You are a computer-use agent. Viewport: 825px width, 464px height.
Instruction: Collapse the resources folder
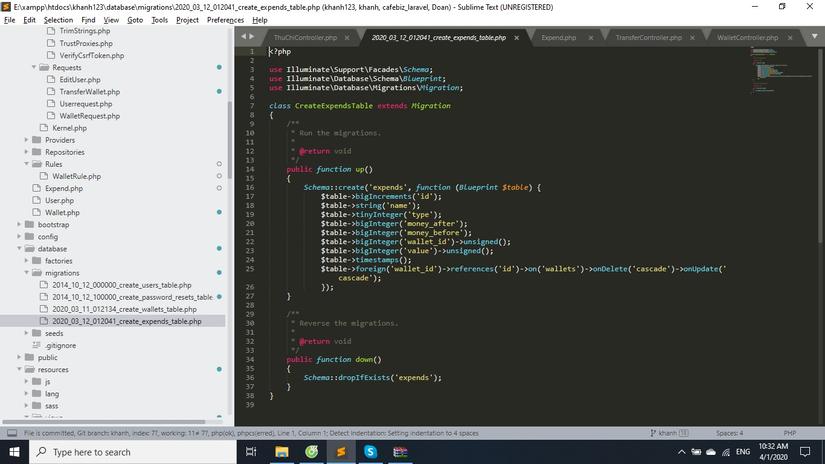(19, 370)
